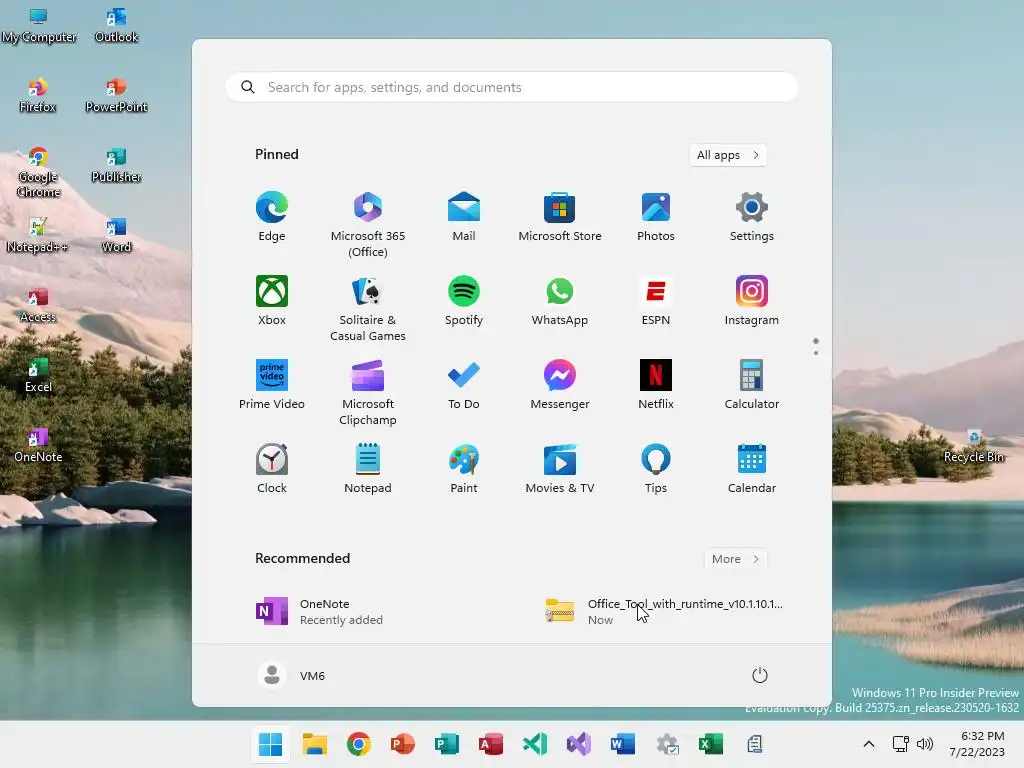Viewport: 1024px width, 768px height.
Task: Select Notepad++ desktop shortcut
Action: (x=37, y=235)
